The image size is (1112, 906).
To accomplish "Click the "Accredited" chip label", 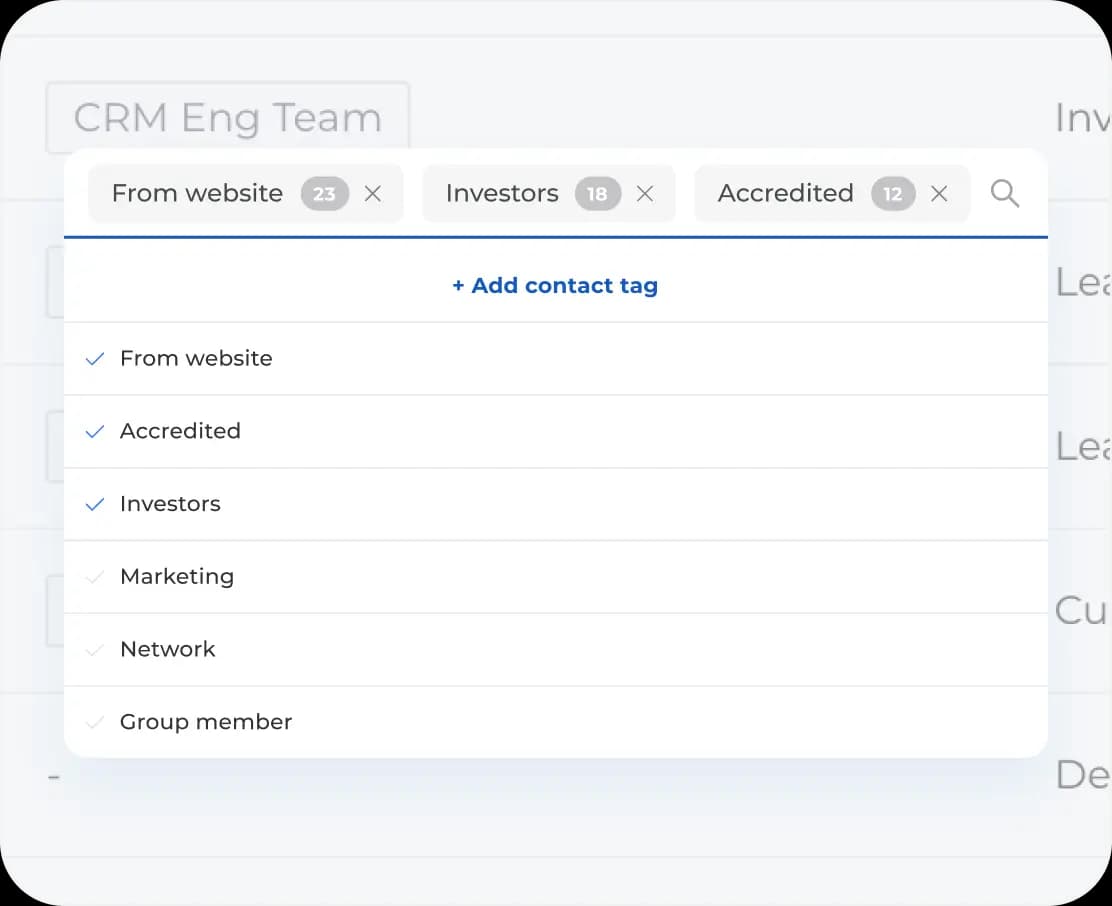I will tap(785, 193).
